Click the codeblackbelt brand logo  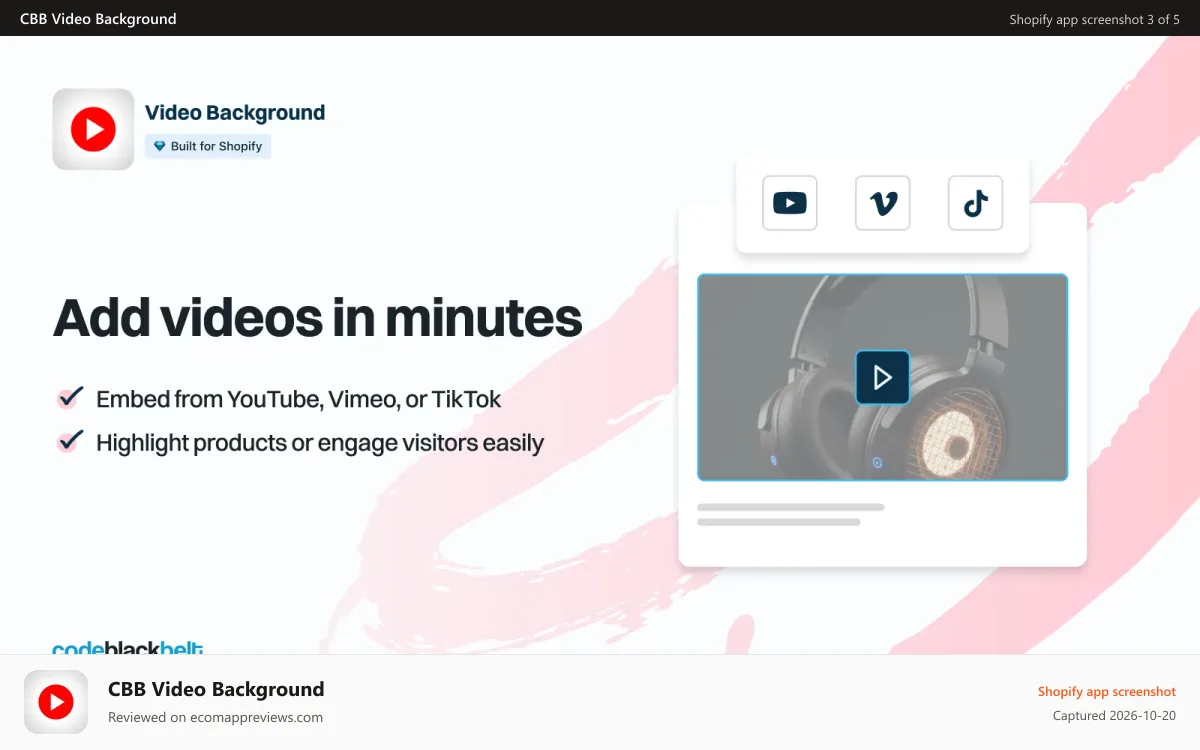(x=128, y=648)
